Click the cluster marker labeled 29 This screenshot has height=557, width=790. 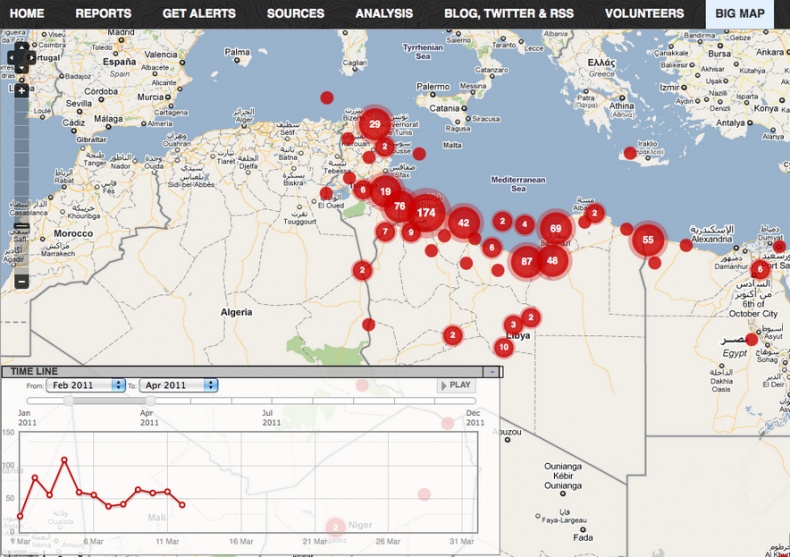tap(374, 125)
